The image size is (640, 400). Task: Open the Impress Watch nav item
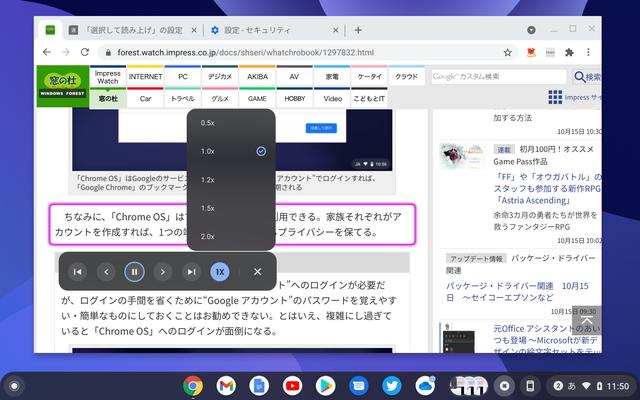108,77
